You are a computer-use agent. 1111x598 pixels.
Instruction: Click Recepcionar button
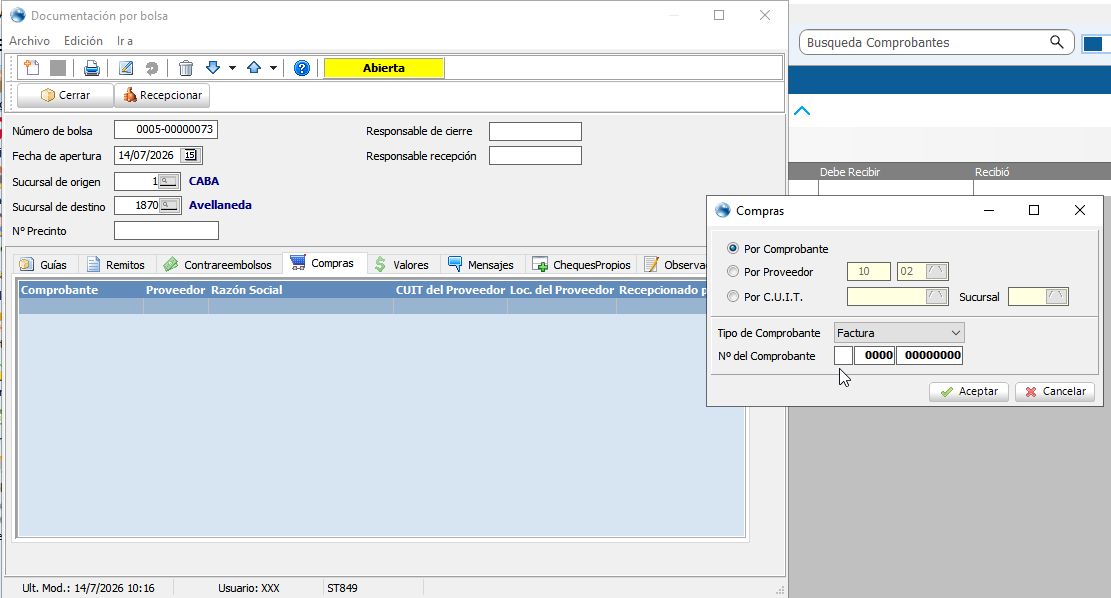point(162,95)
